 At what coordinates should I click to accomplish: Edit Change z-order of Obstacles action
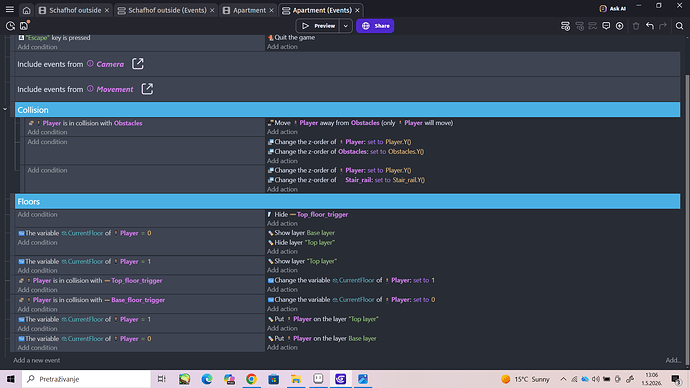click(345, 151)
